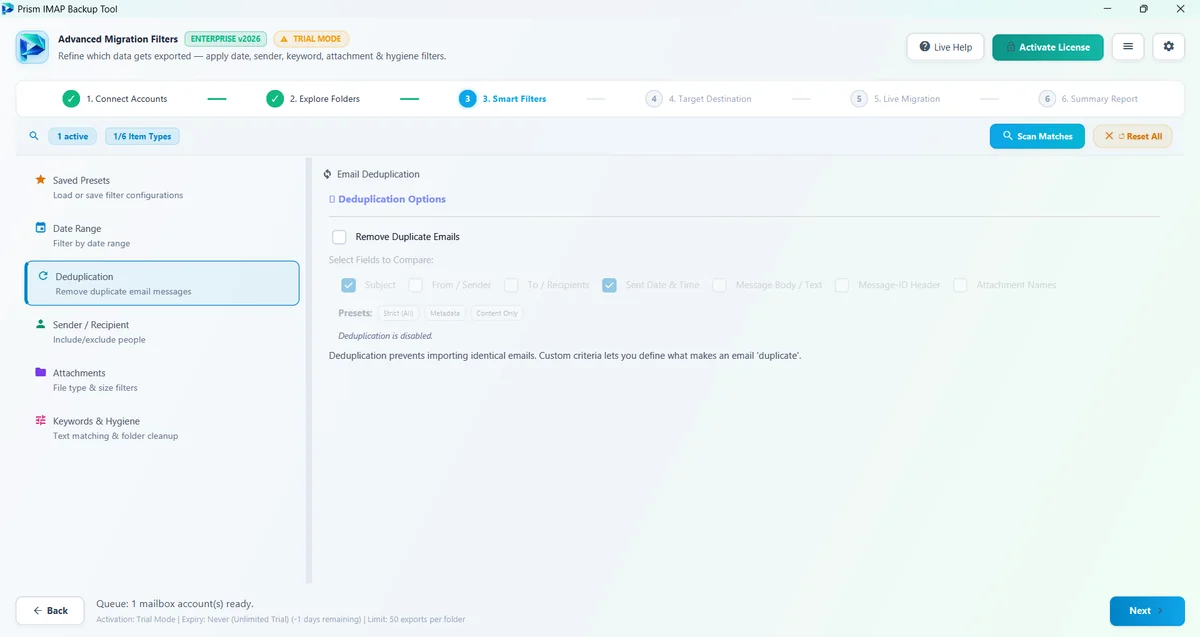Toggle the Sent Date & Time checkbox
Viewport: 1200px width, 637px height.
tap(610, 285)
